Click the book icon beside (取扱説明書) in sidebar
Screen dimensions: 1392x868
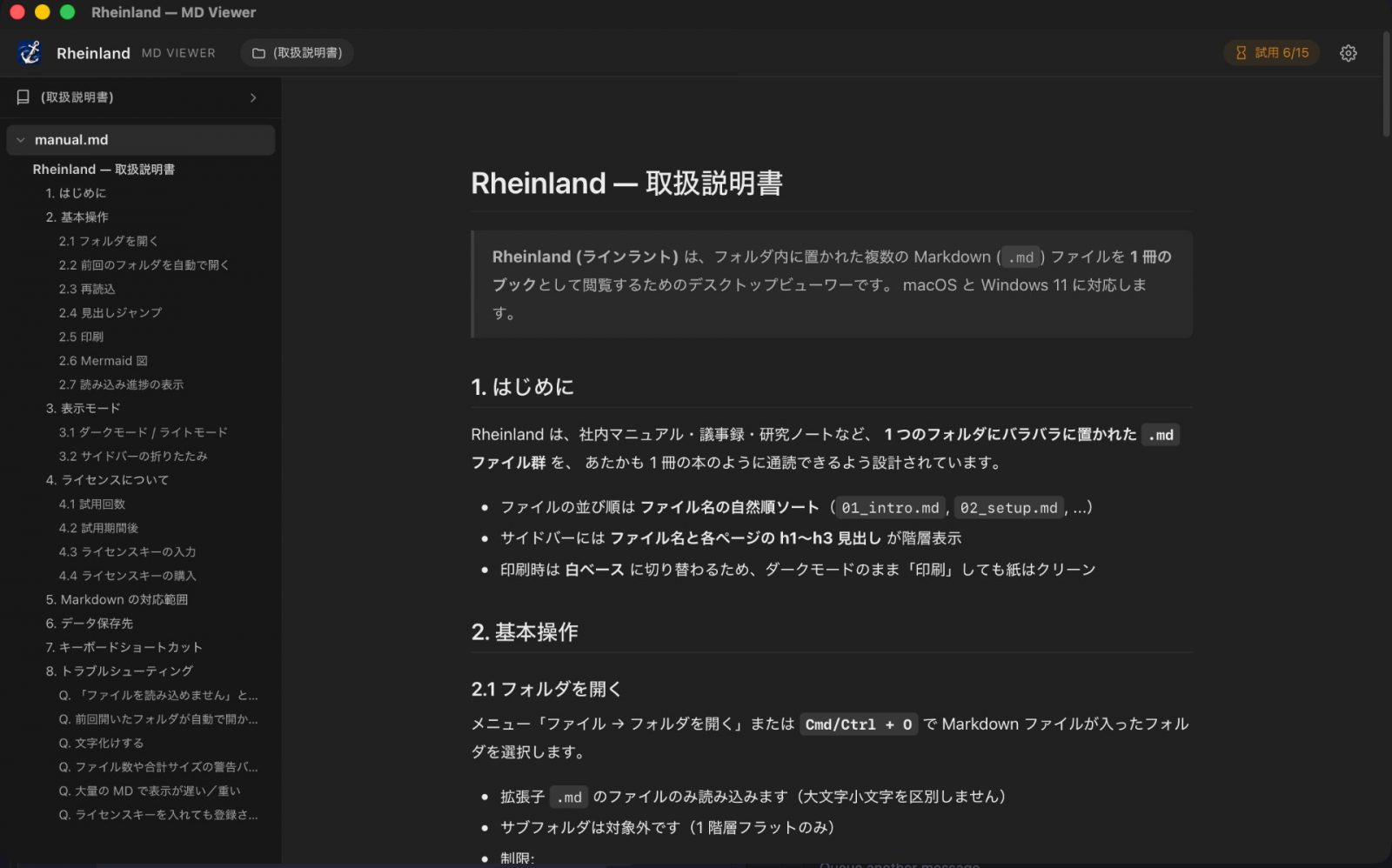(x=23, y=97)
